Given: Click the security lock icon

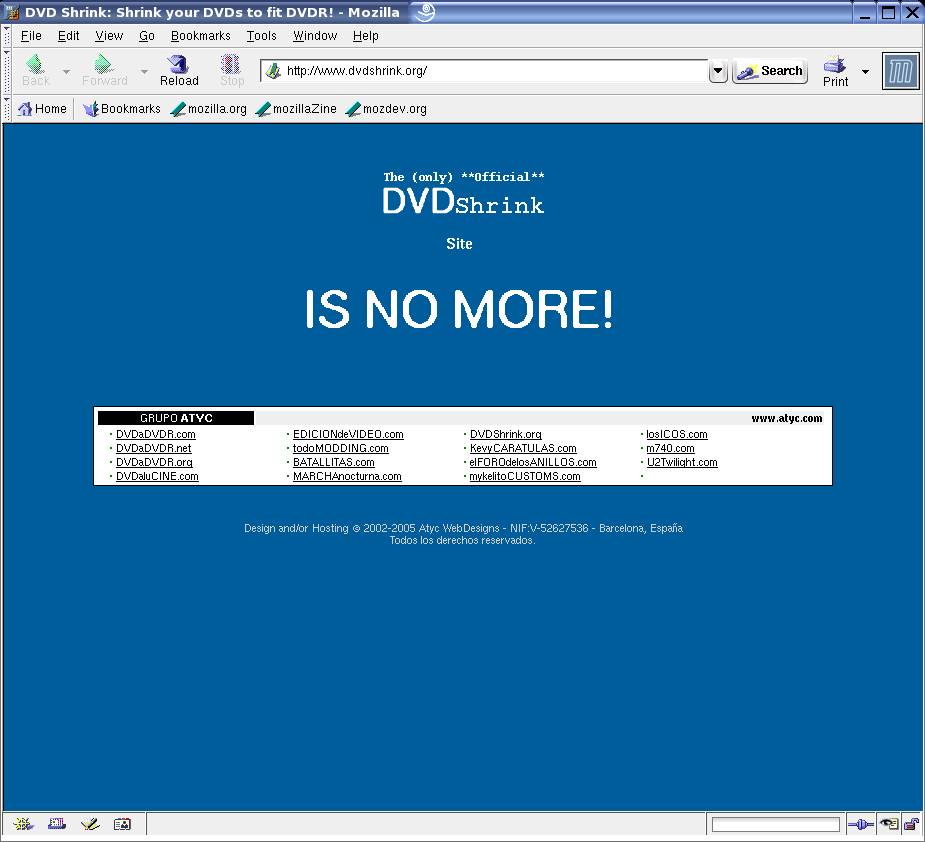Looking at the screenshot, I should click(x=912, y=824).
